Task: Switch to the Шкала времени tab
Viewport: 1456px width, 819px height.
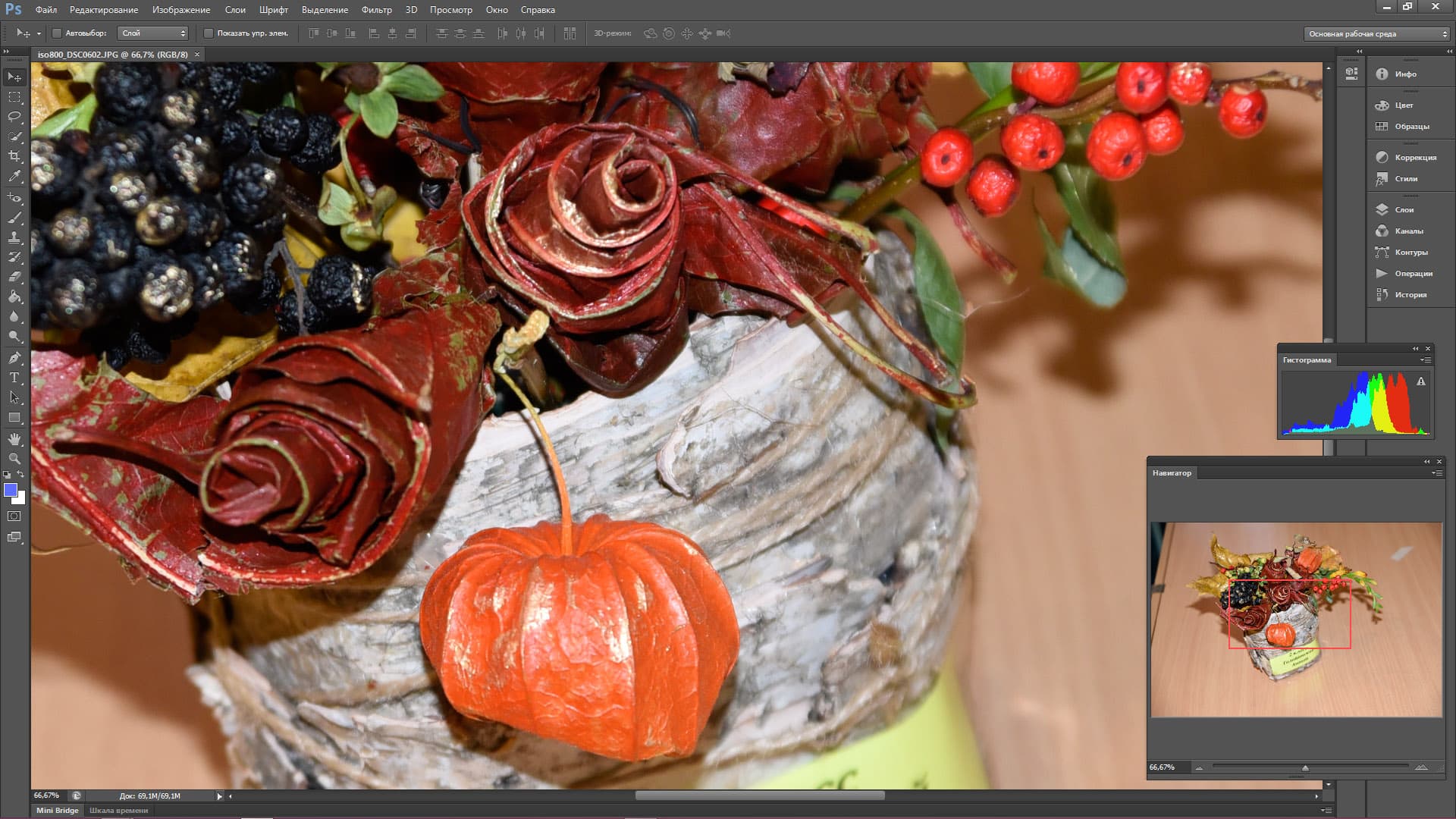Action: (119, 810)
